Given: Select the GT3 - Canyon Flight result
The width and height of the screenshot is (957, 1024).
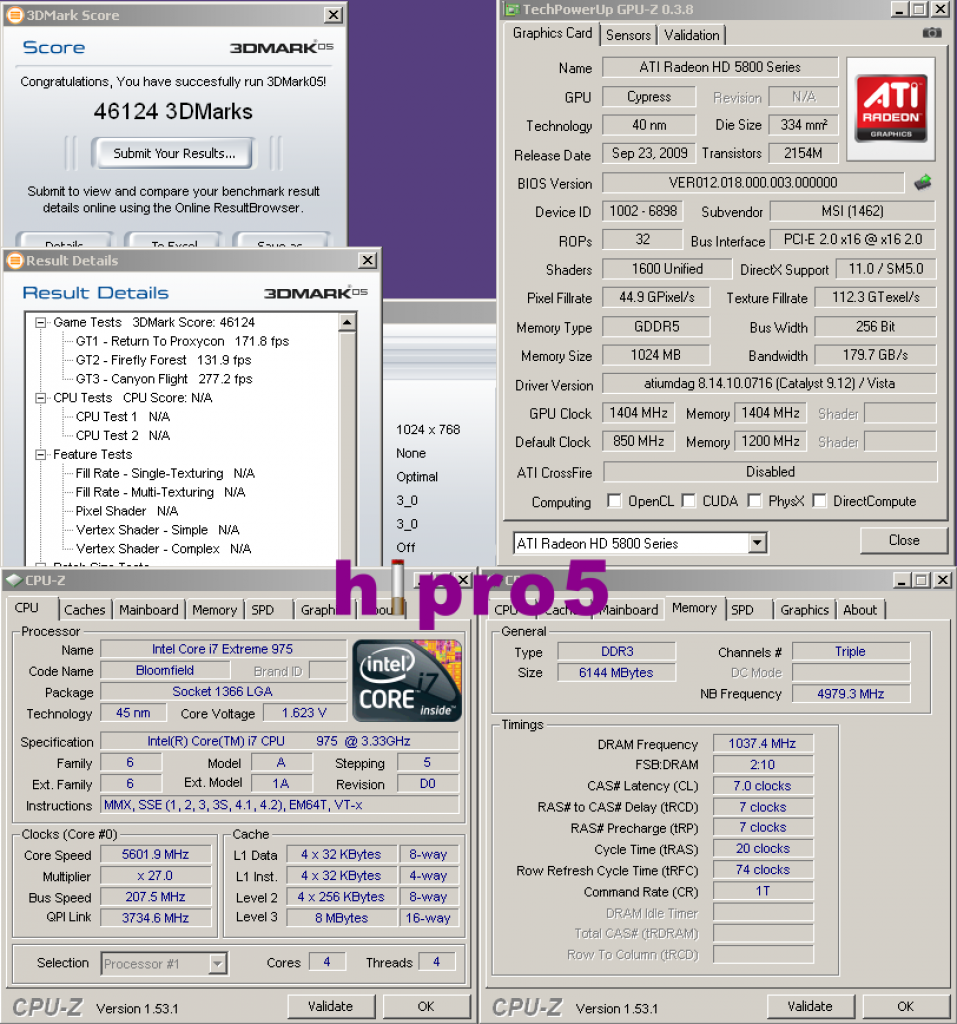Looking at the screenshot, I should tap(164, 379).
